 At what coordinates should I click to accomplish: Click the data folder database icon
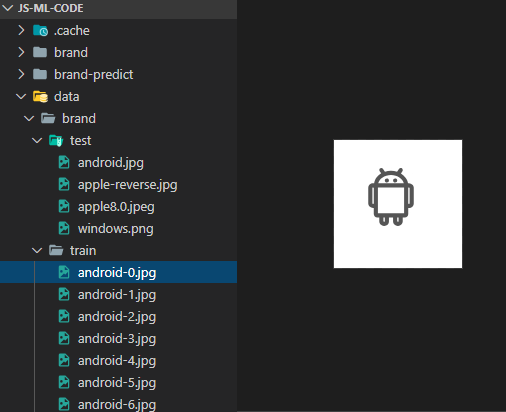(x=40, y=97)
